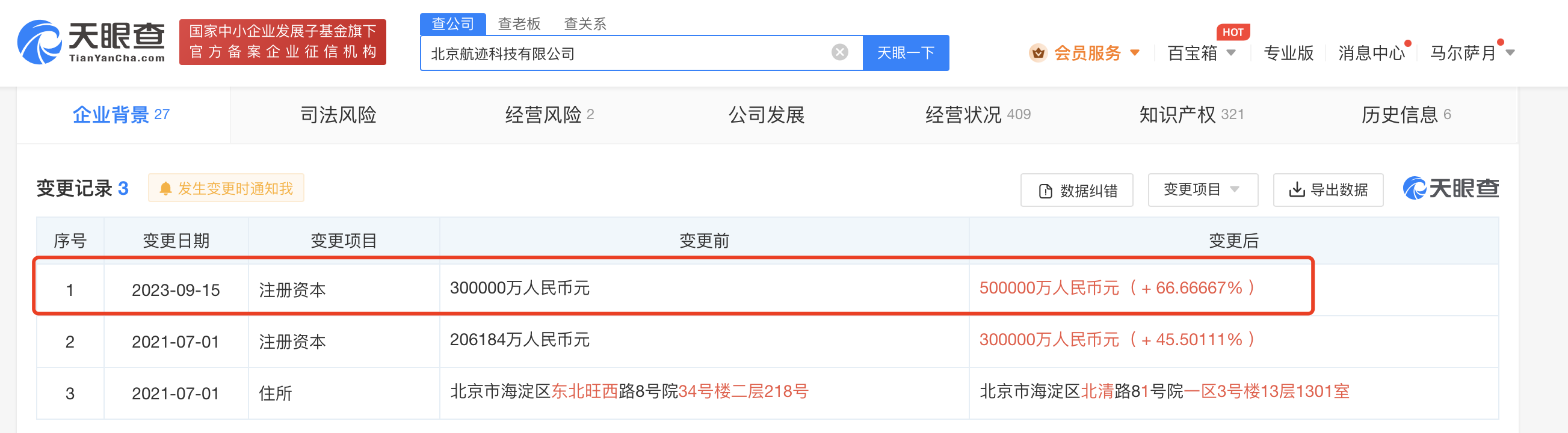Expand the 会员服务 dropdown arrow
Viewport: 1568px width, 433px height.
pyautogui.click(x=1135, y=53)
